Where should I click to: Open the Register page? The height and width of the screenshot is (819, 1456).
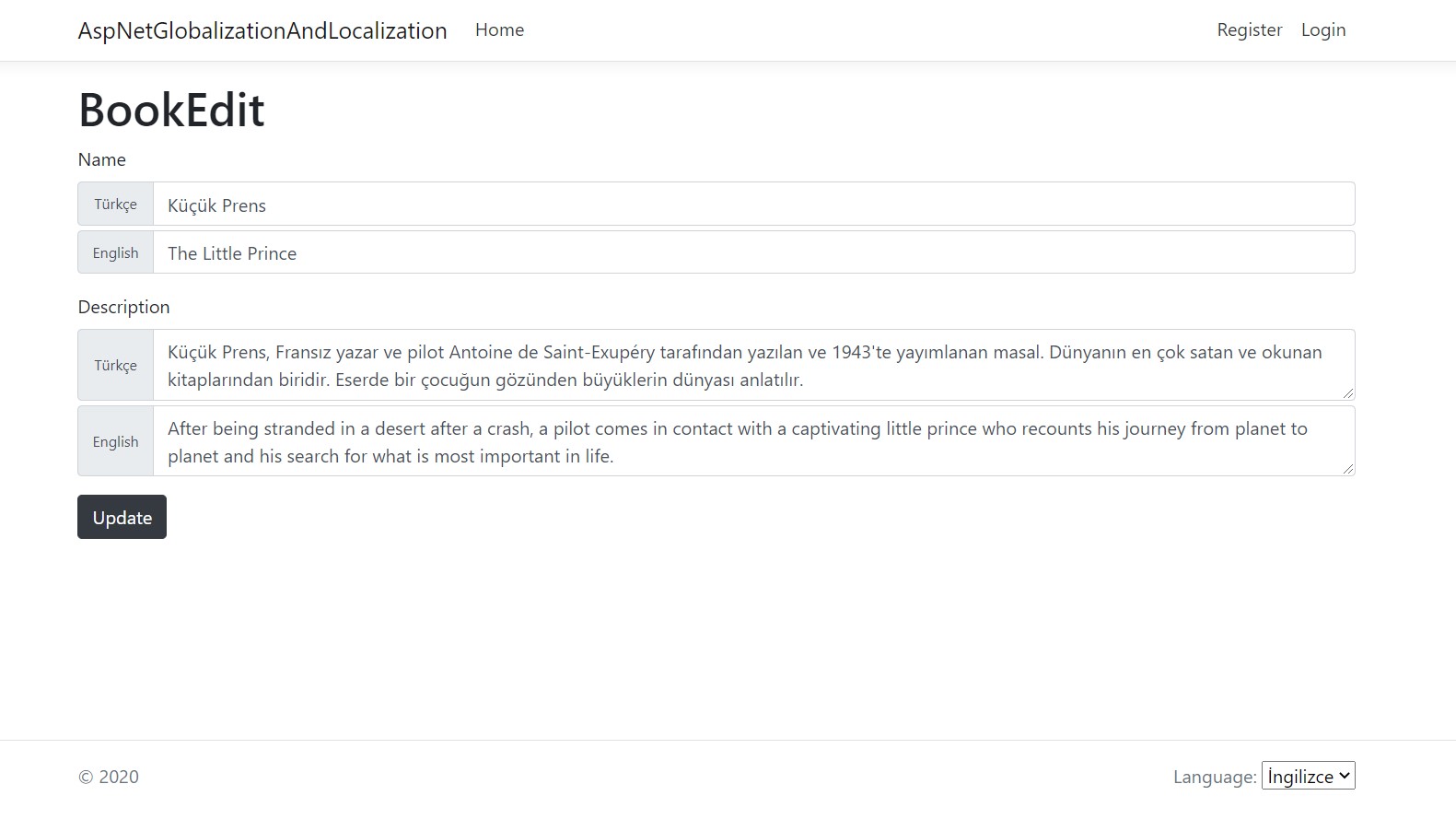pyautogui.click(x=1249, y=29)
